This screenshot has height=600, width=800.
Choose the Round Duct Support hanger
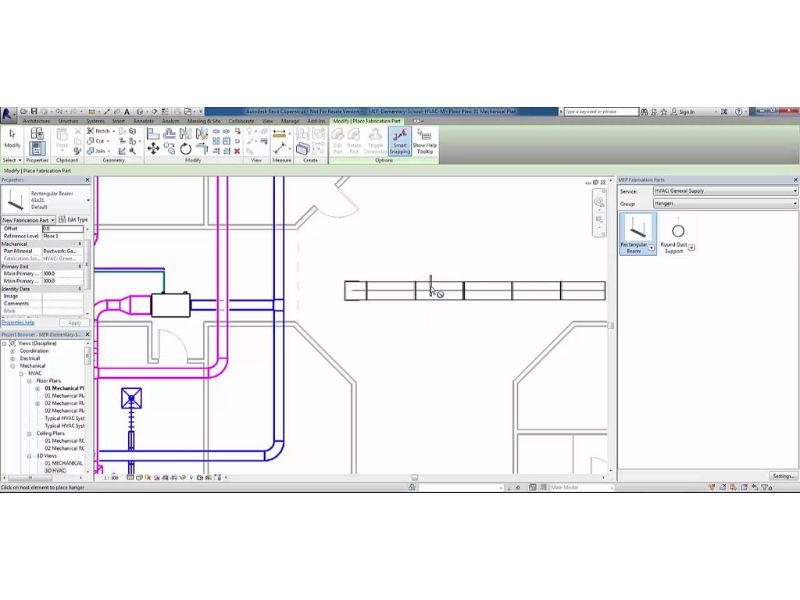pos(672,236)
